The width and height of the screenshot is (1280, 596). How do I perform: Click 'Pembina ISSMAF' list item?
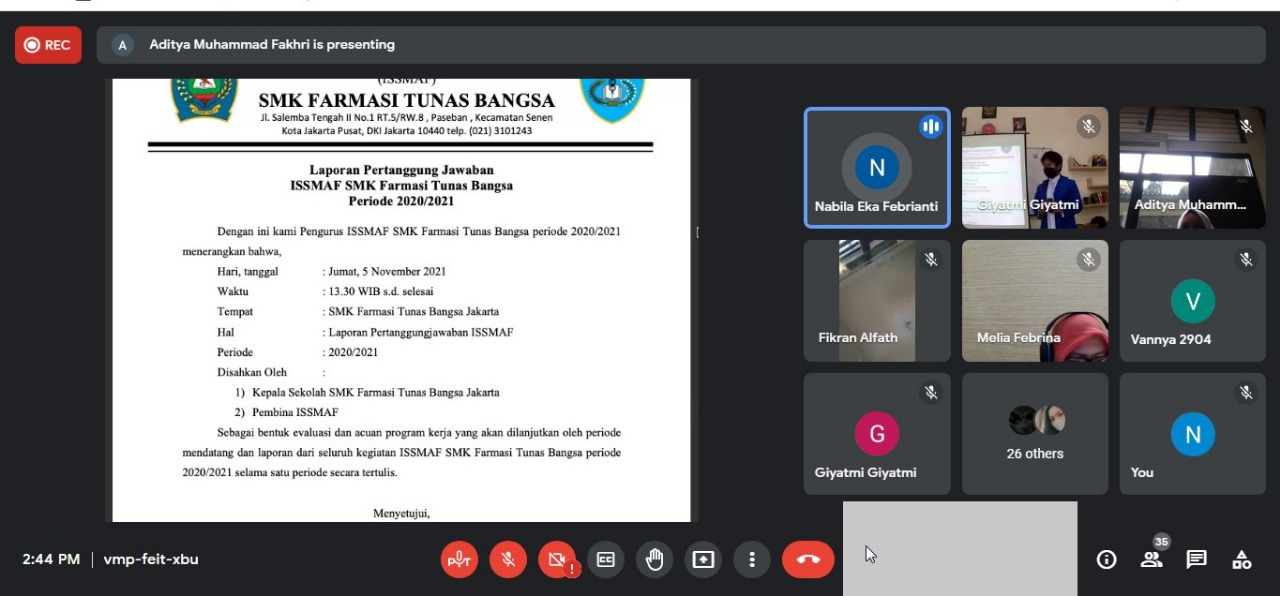point(295,412)
